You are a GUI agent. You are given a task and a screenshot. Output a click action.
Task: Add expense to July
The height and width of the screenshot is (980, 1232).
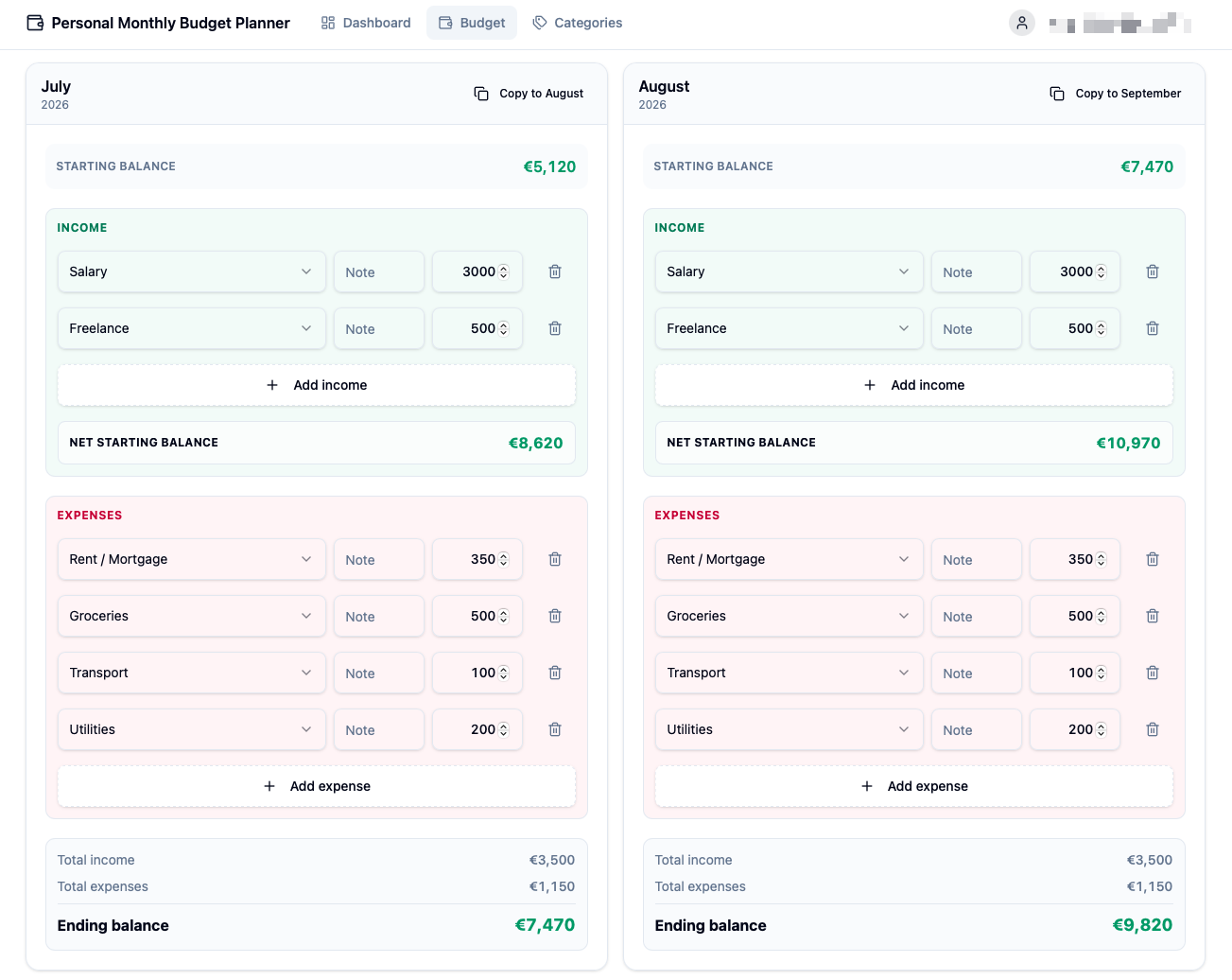(317, 786)
